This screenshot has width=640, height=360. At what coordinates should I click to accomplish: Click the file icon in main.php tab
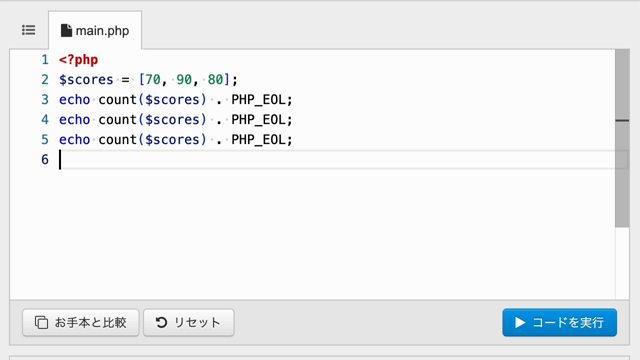pyautogui.click(x=66, y=31)
